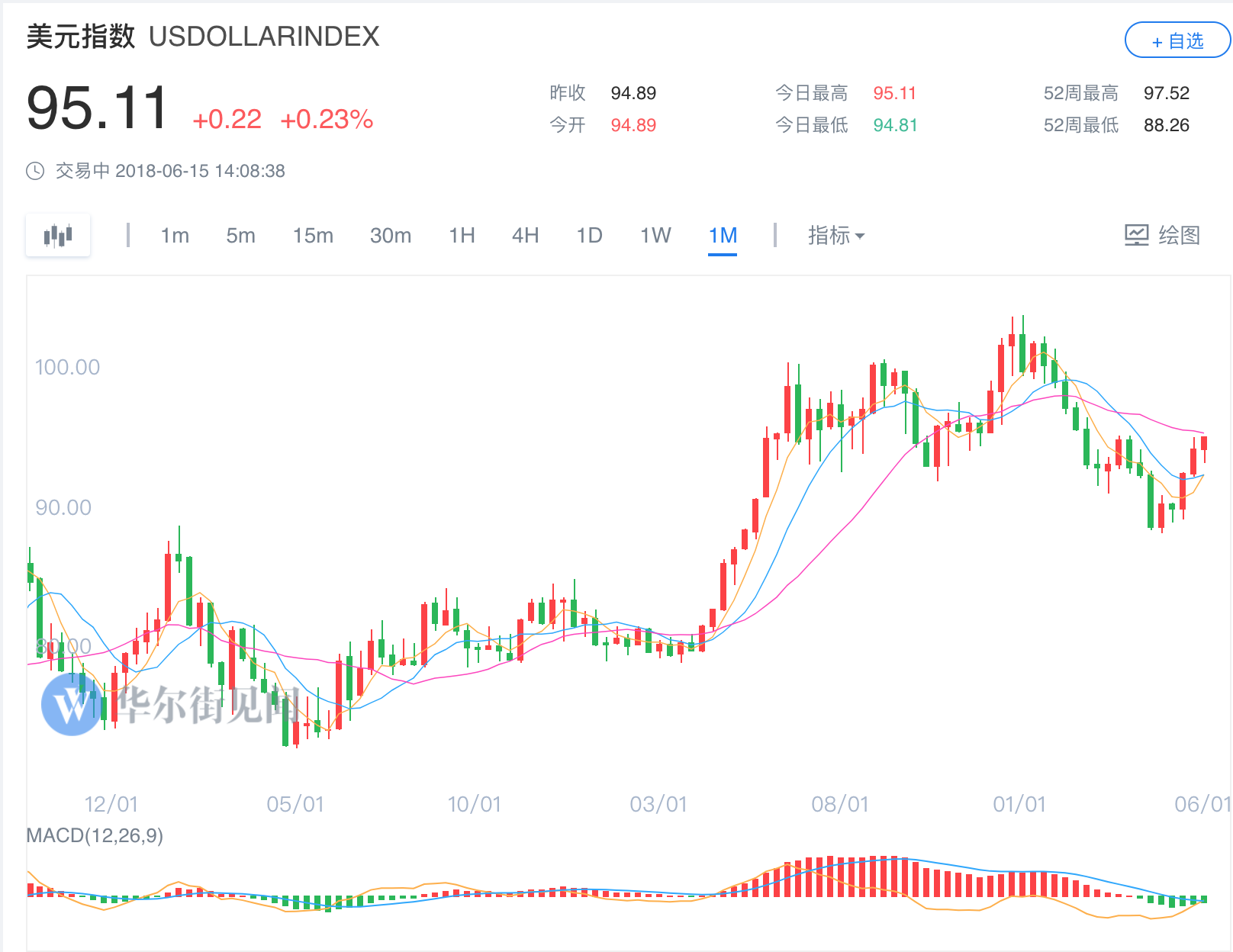Switch chart to 30m interval
The height and width of the screenshot is (952, 1233).
(x=391, y=236)
